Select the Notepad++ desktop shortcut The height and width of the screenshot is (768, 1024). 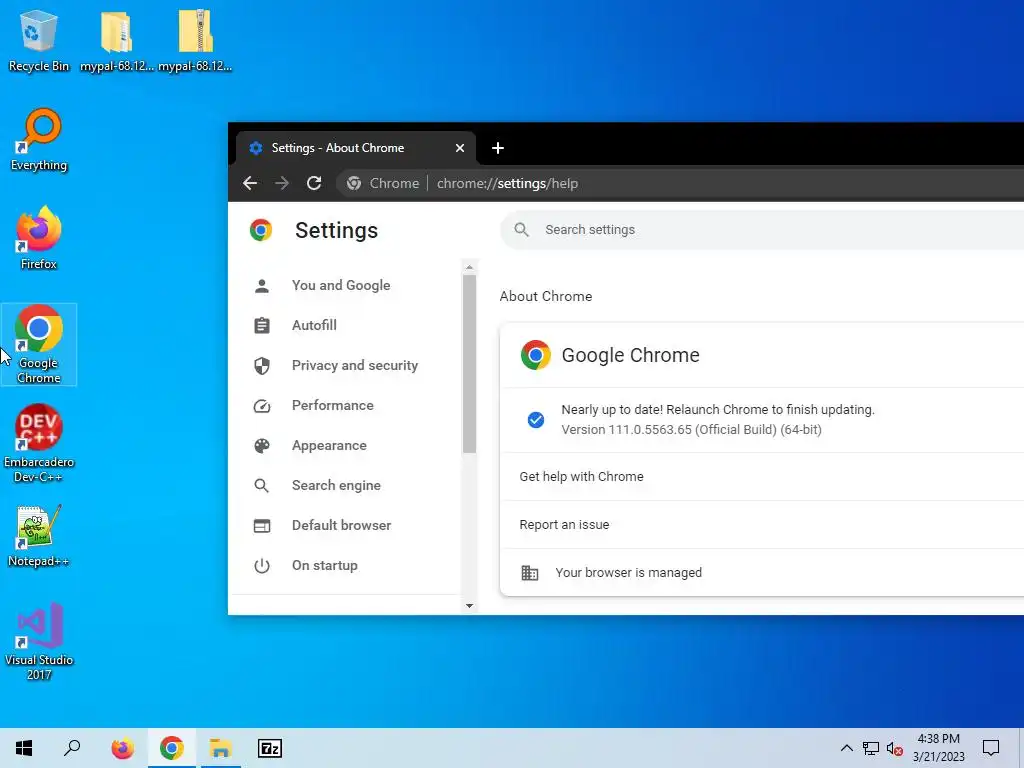tap(39, 536)
